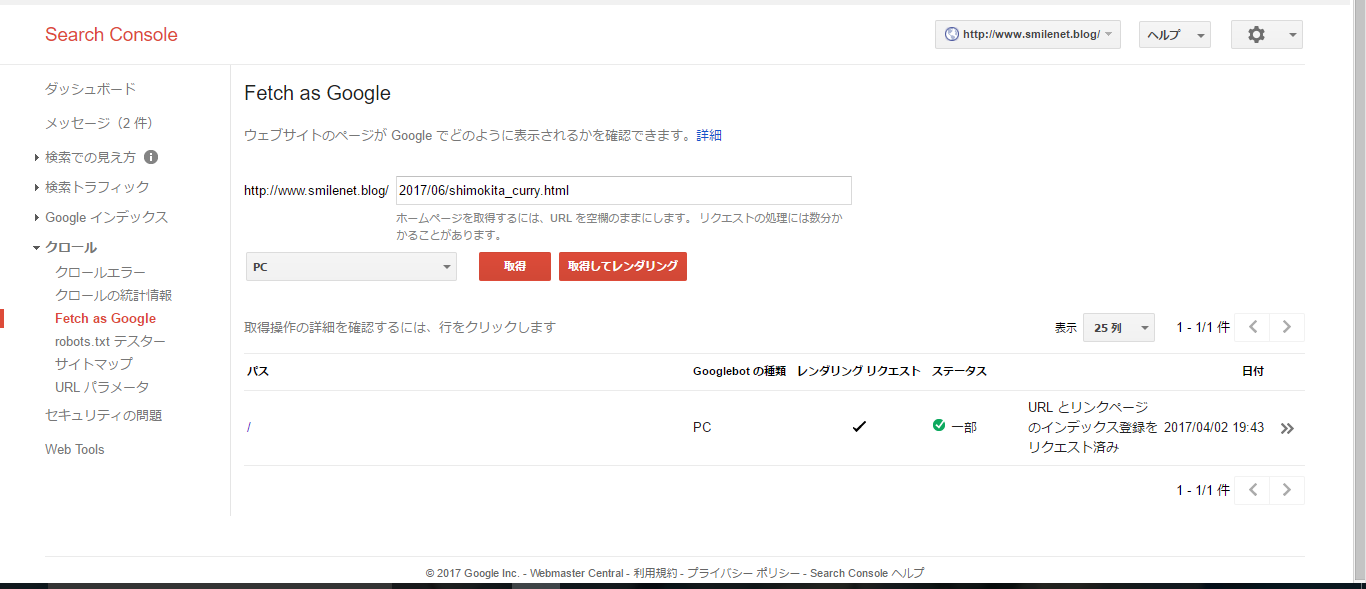
Task: Click the info icon beside 検索での見え方
Action: click(x=151, y=157)
